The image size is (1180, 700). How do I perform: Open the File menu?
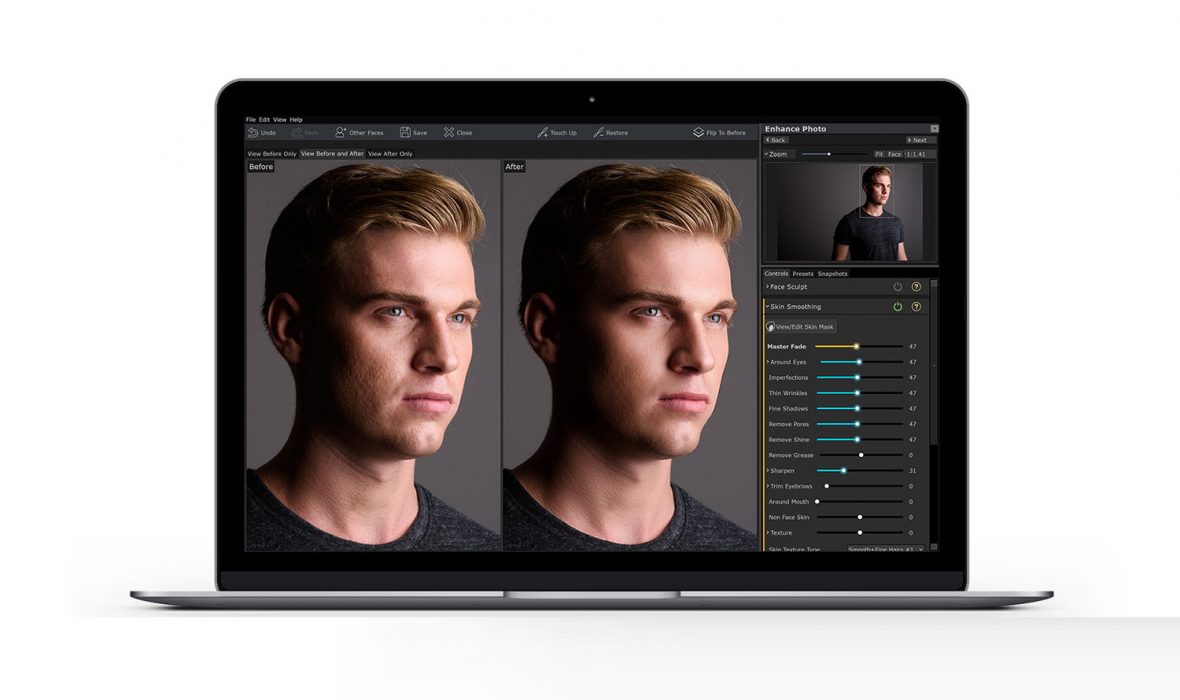(251, 118)
